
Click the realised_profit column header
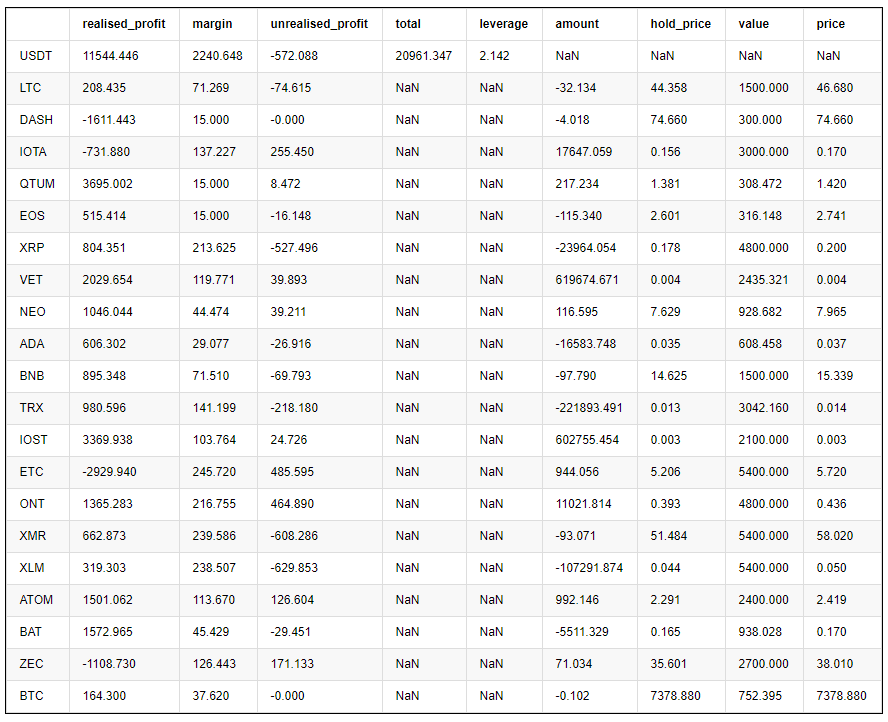(x=124, y=24)
